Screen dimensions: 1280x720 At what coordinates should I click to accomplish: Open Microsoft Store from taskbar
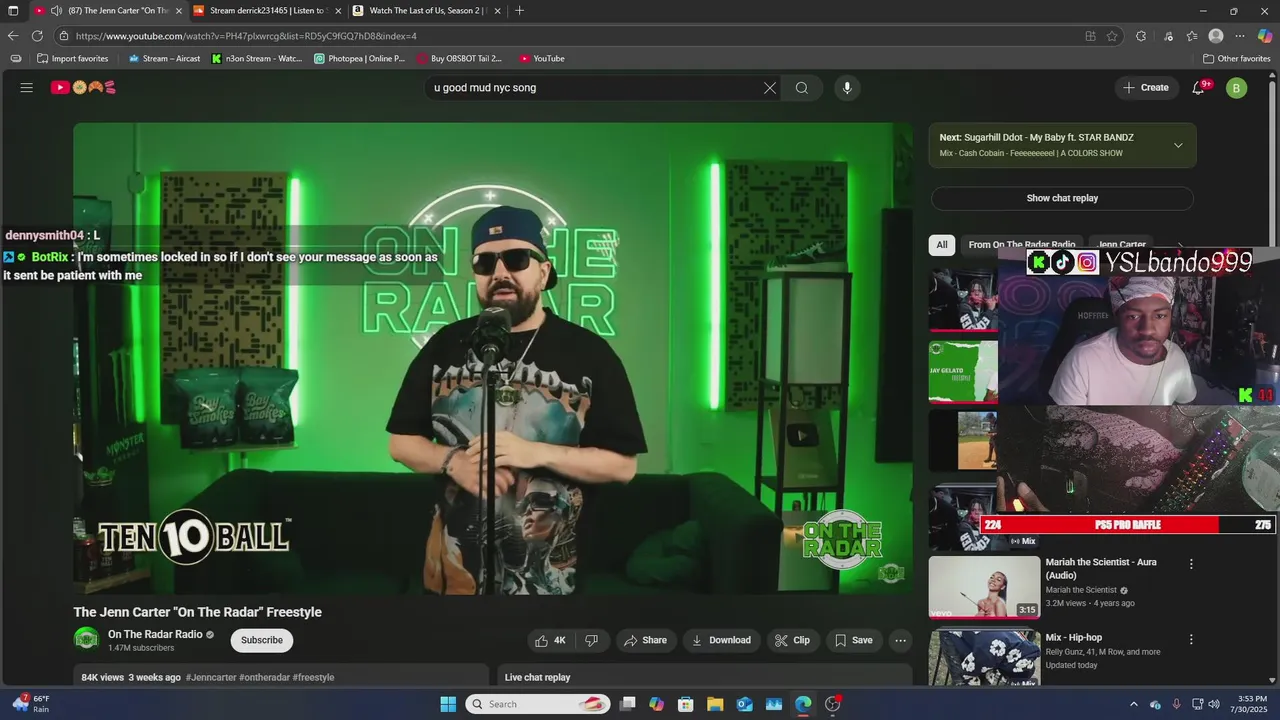click(x=685, y=704)
